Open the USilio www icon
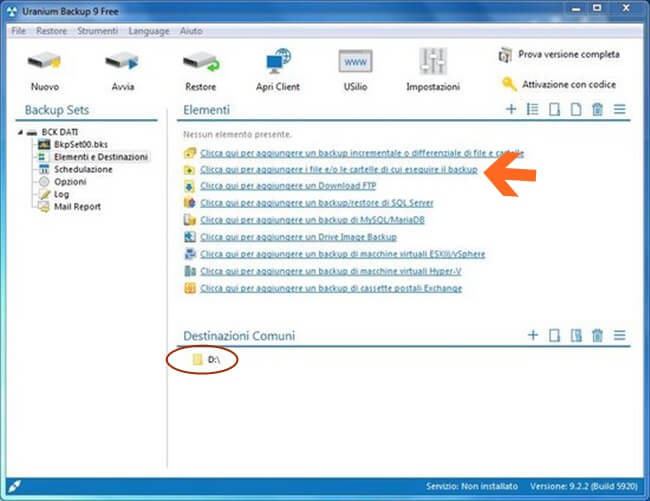The image size is (650, 501). pyautogui.click(x=355, y=62)
